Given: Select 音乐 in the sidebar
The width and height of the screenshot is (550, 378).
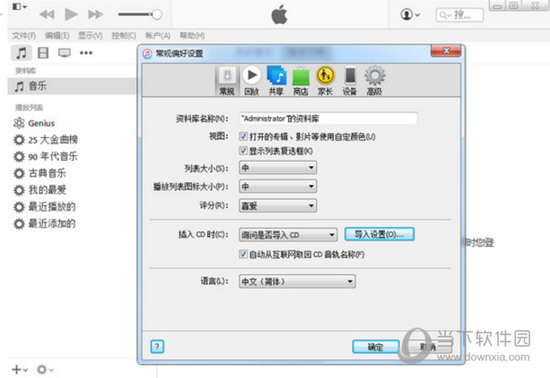Looking at the screenshot, I should [x=72, y=86].
